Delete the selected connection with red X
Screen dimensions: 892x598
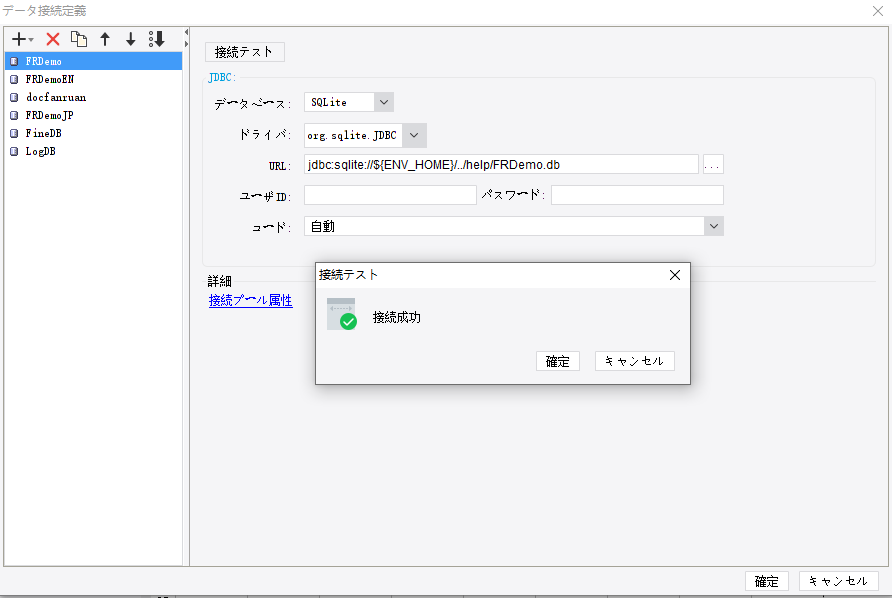(x=53, y=39)
